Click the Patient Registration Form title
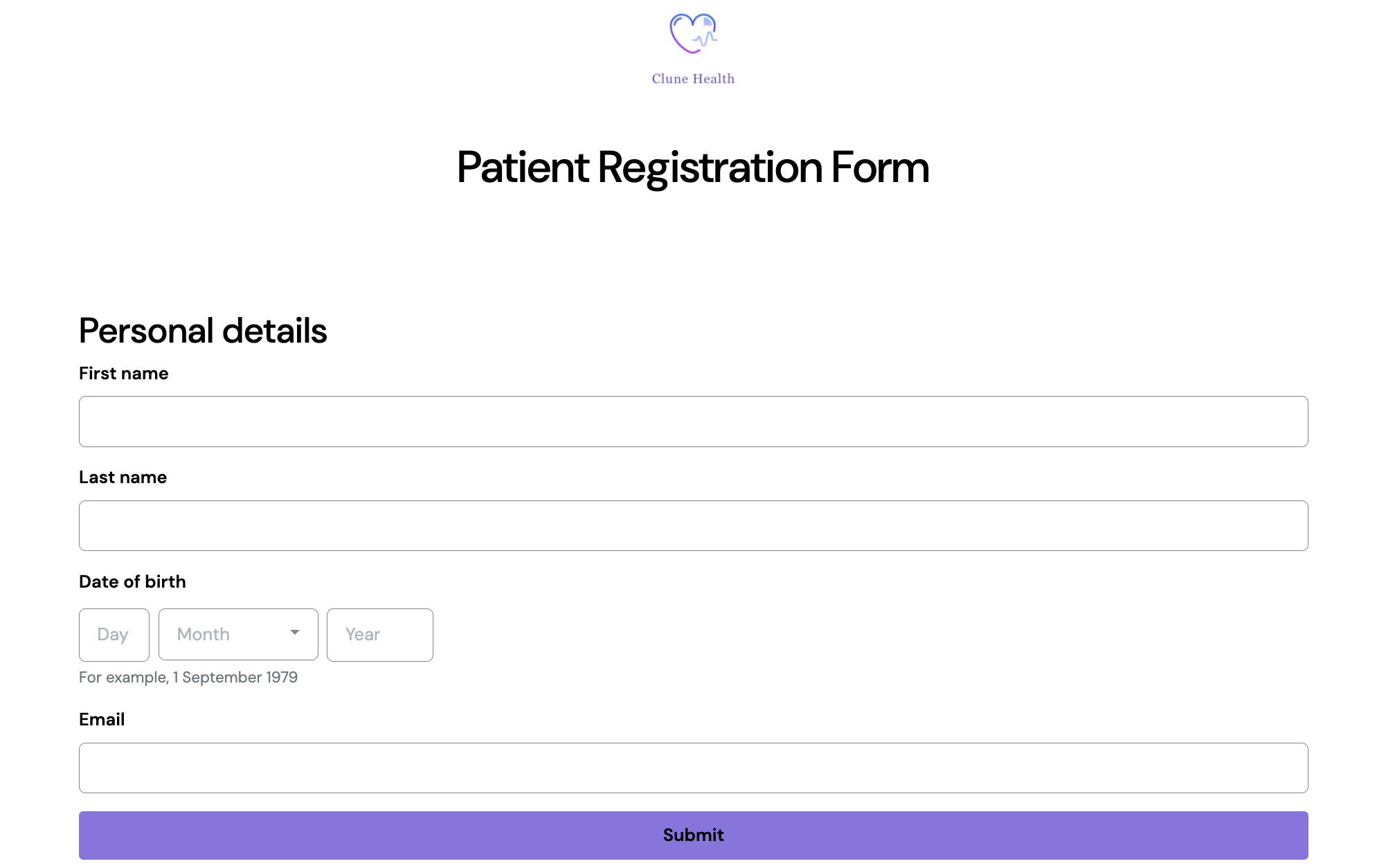 tap(693, 168)
